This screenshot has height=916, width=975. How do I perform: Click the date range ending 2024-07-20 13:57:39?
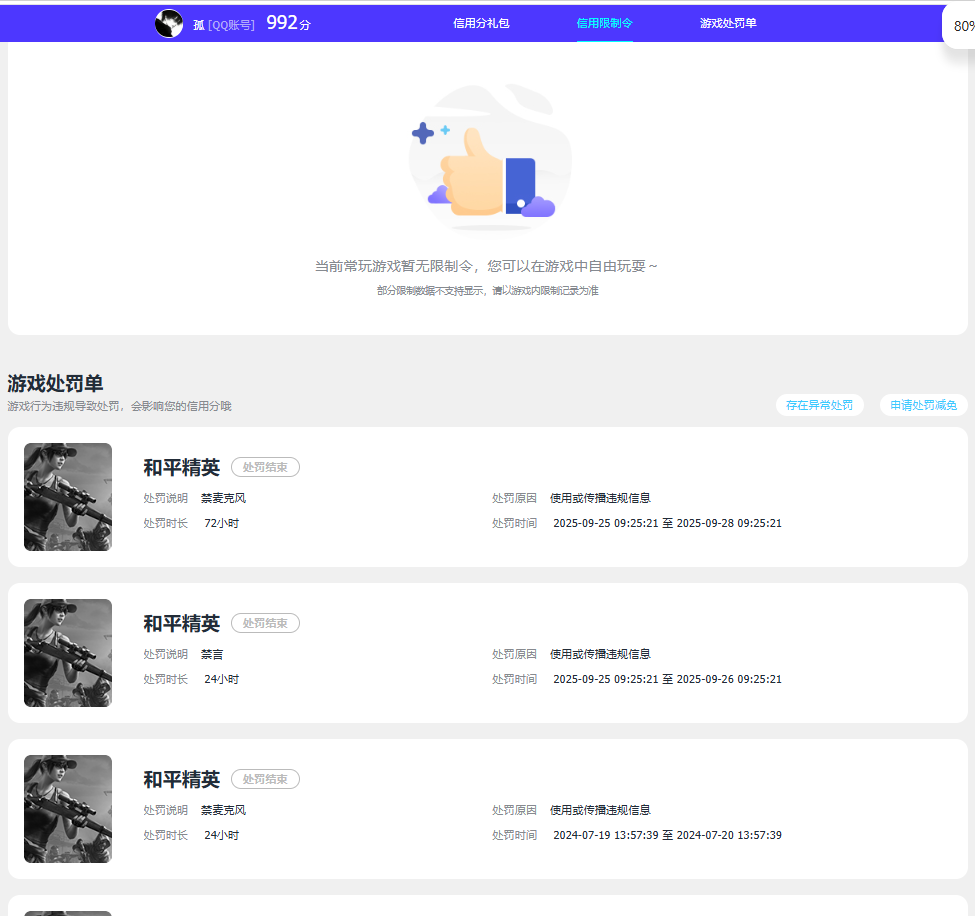(x=667, y=836)
